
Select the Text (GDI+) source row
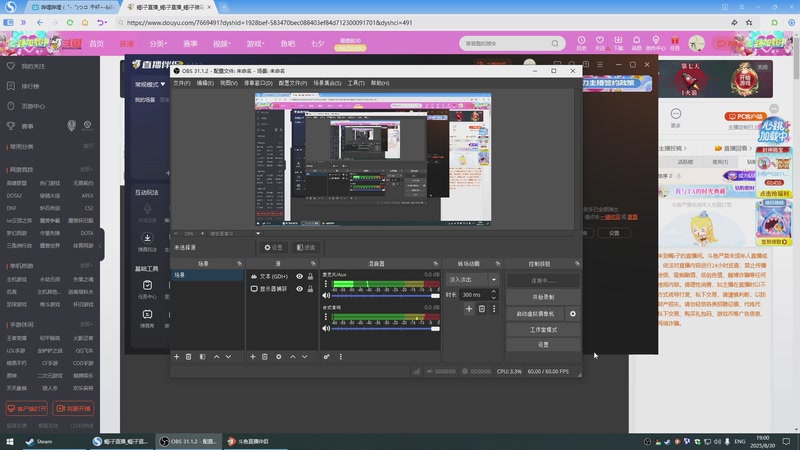tap(282, 277)
